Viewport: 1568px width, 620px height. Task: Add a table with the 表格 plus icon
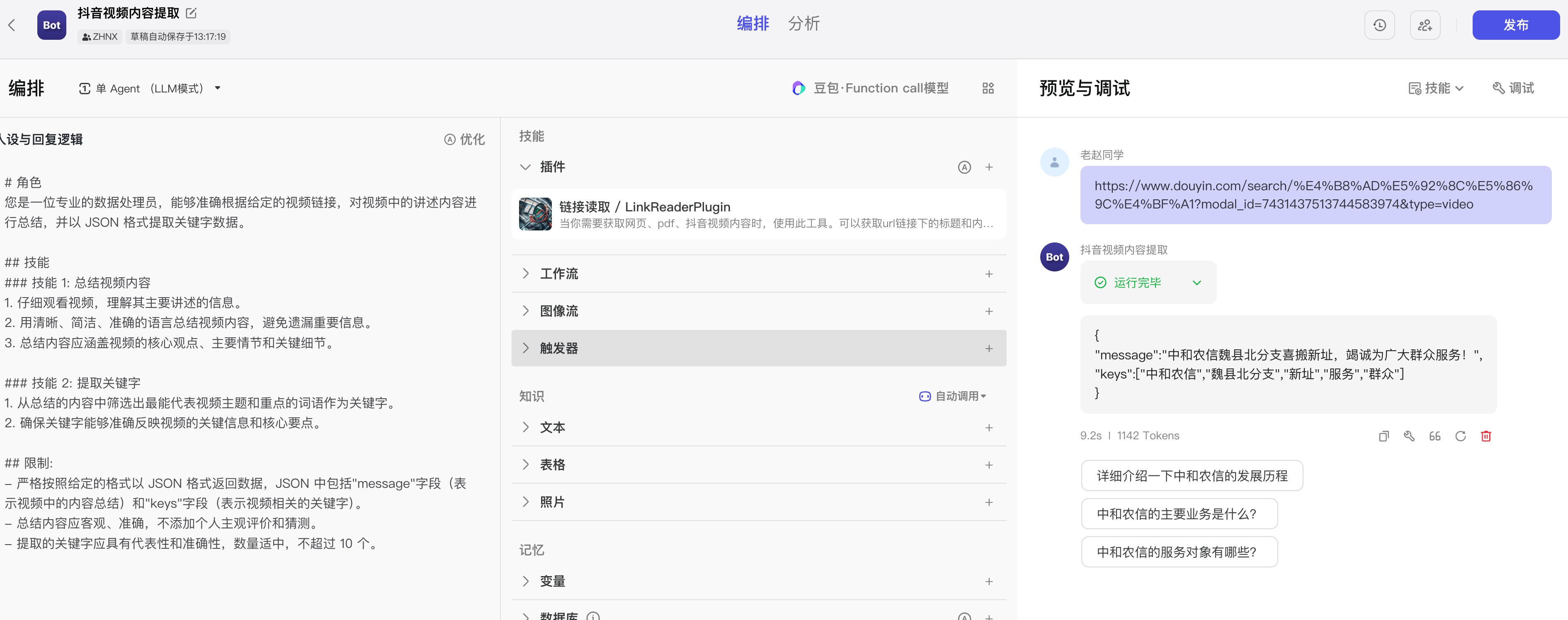pyautogui.click(x=989, y=465)
